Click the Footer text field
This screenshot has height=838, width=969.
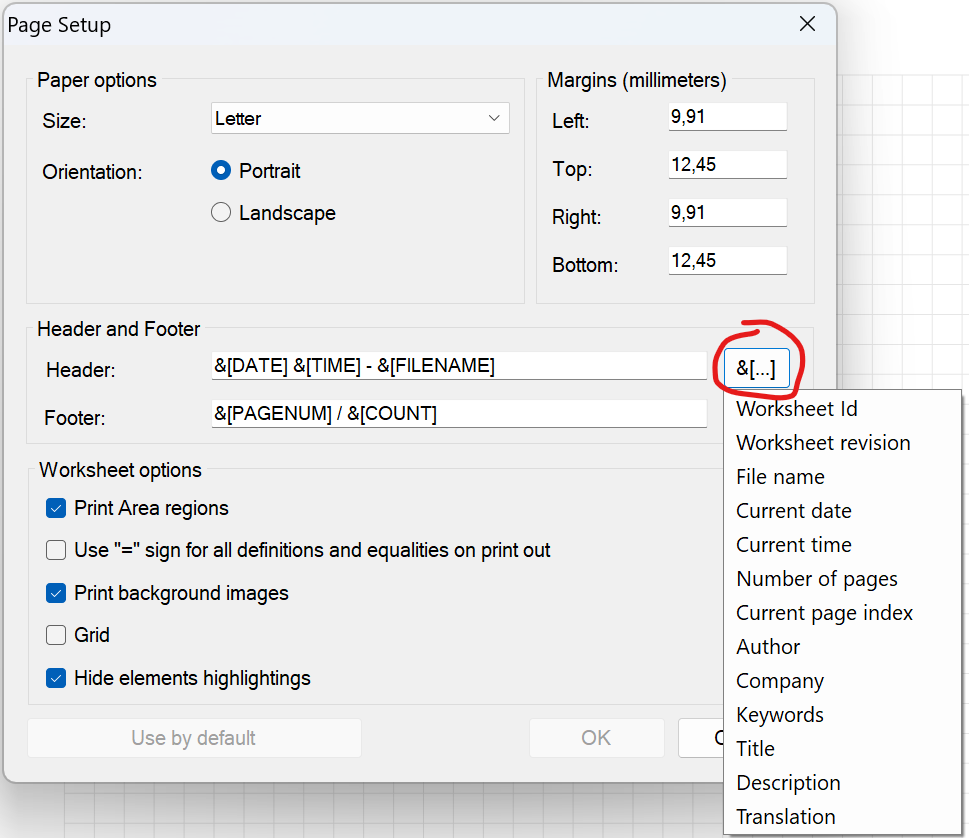coord(458,414)
